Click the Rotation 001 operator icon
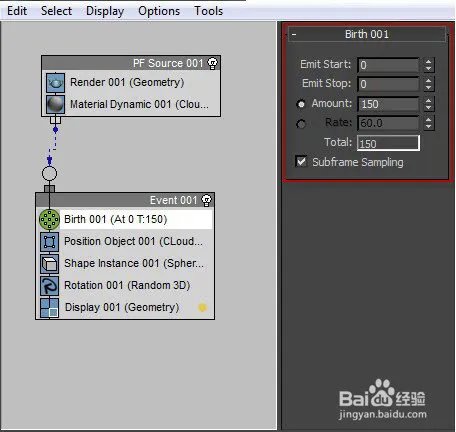456x432 pixels. [49, 286]
